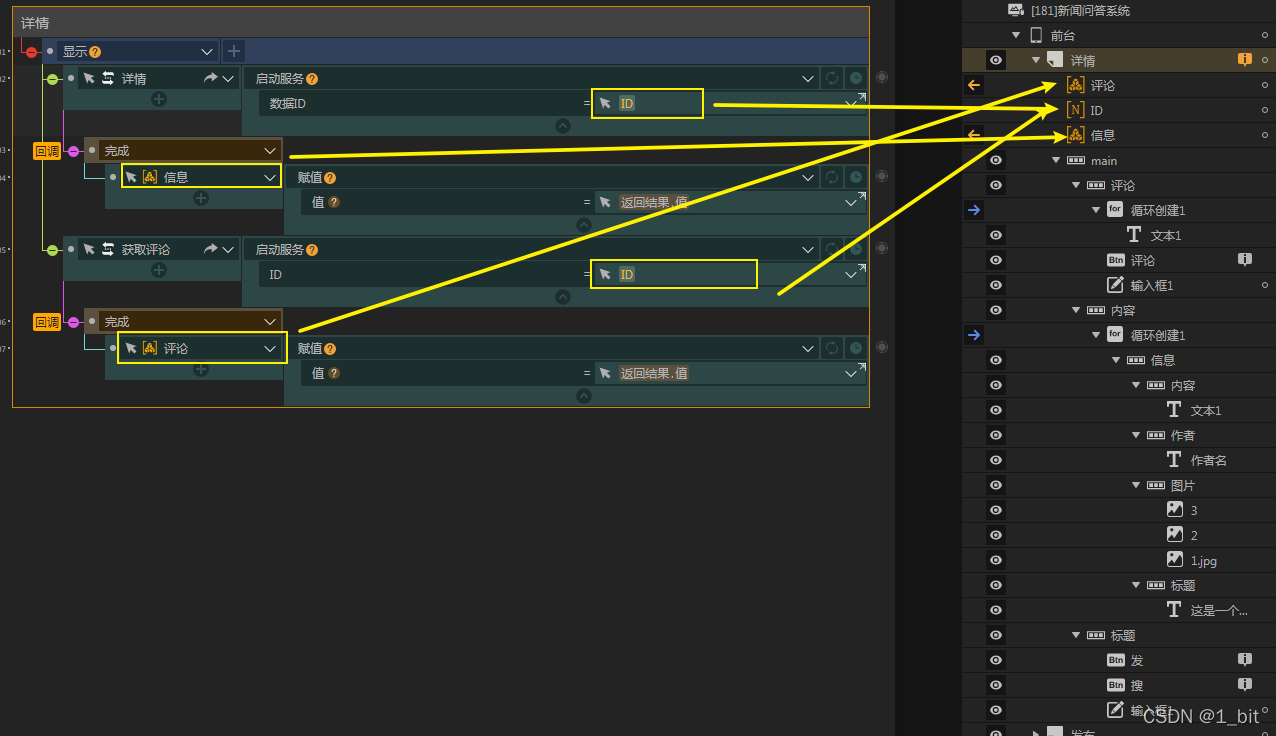Toggle visibility of Btn 发 layer
The height and width of the screenshot is (736, 1276).
pyautogui.click(x=996, y=660)
